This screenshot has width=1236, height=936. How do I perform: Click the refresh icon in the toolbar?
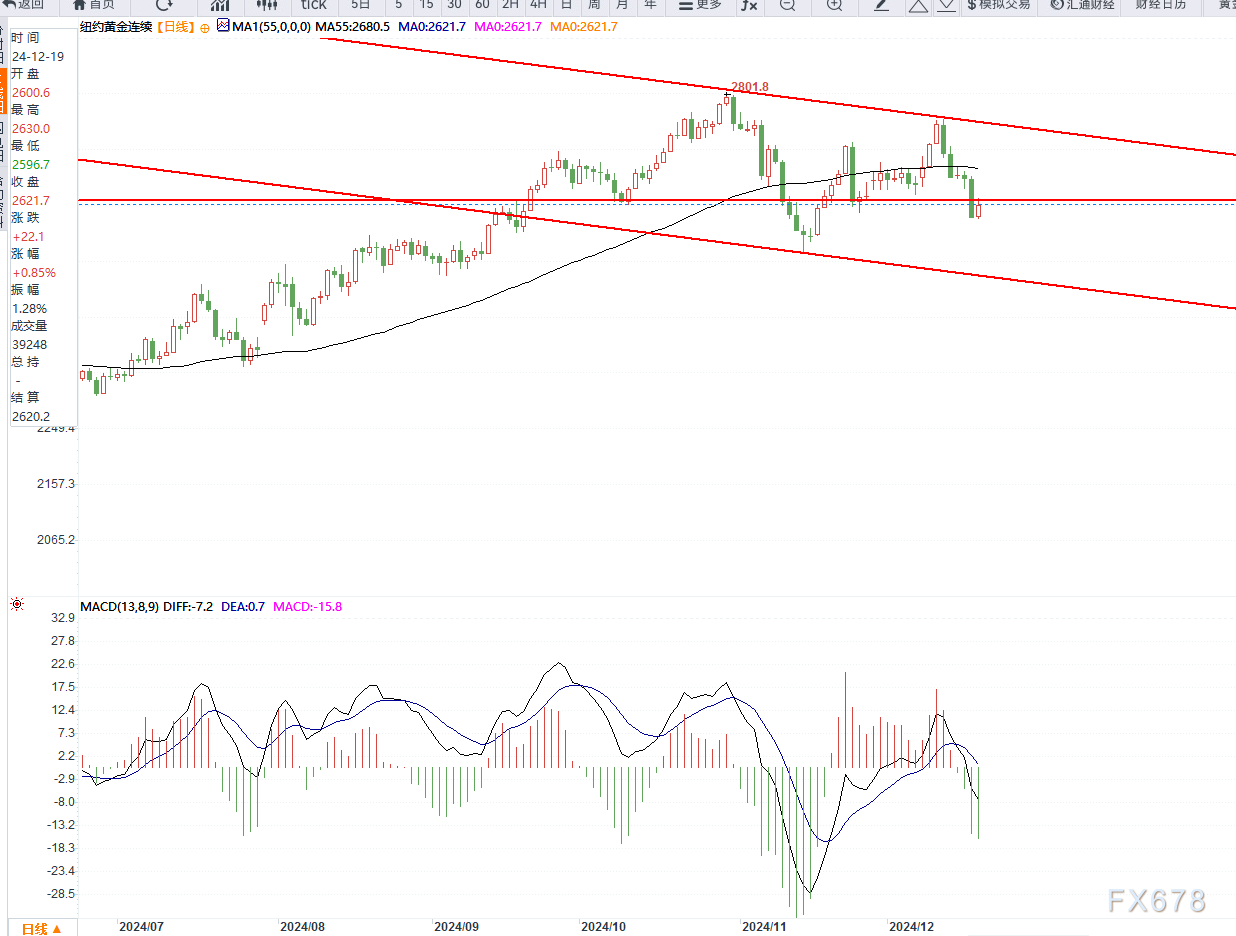164,5
